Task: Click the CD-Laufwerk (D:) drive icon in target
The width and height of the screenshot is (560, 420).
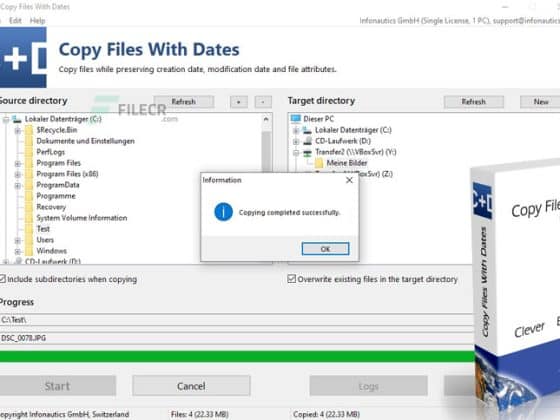Action: pos(307,141)
